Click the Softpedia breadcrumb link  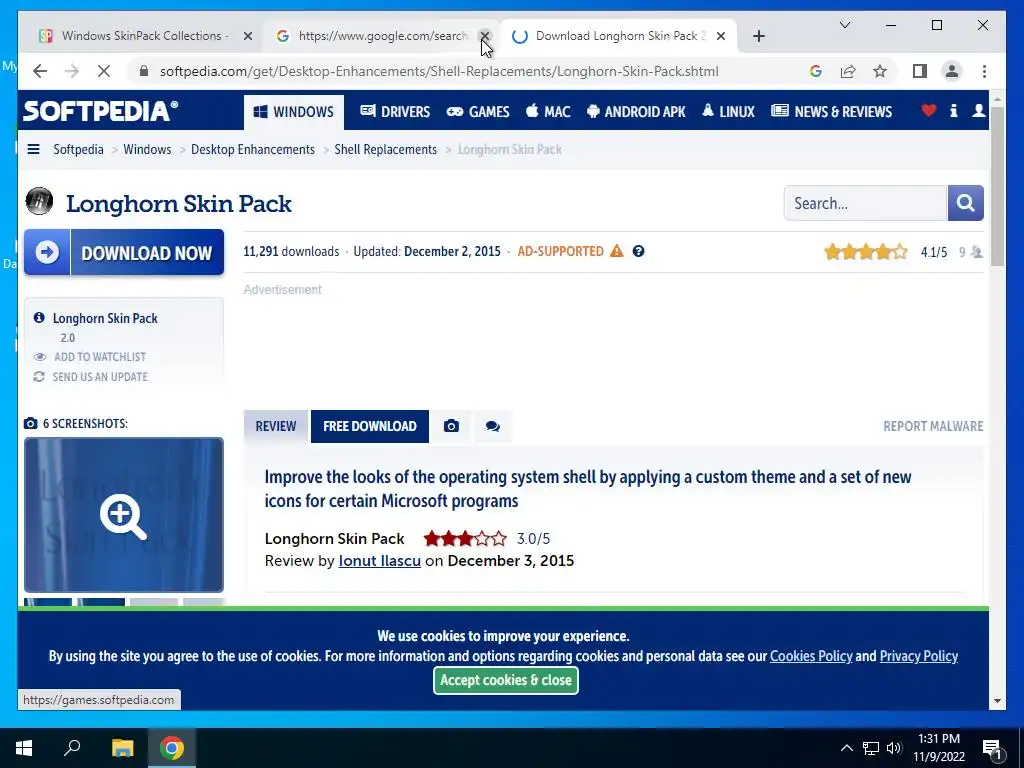point(78,150)
